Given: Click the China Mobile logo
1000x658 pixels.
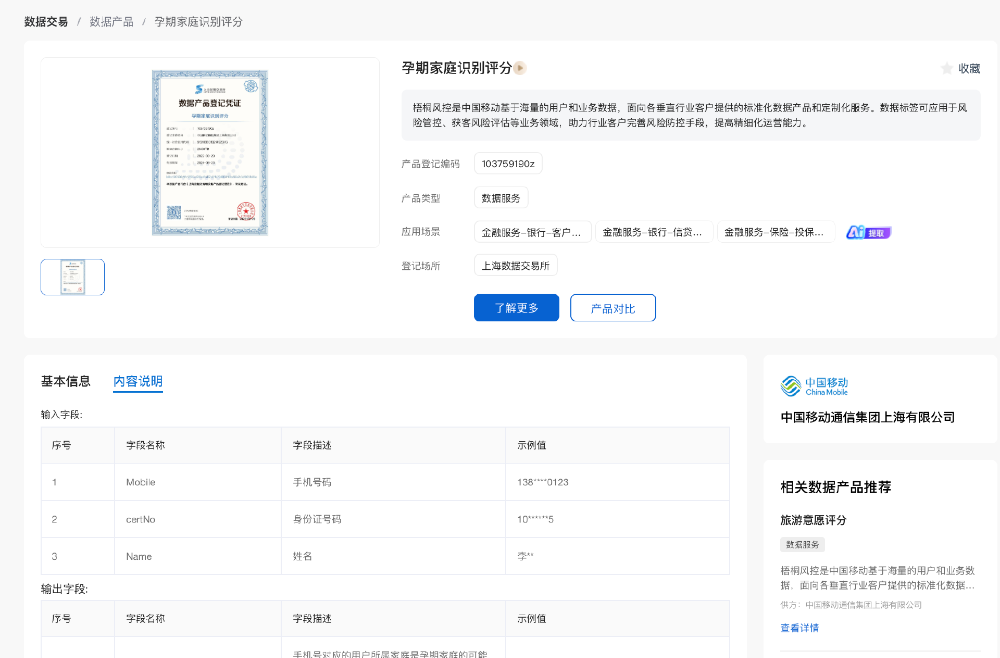Looking at the screenshot, I should click(x=814, y=386).
